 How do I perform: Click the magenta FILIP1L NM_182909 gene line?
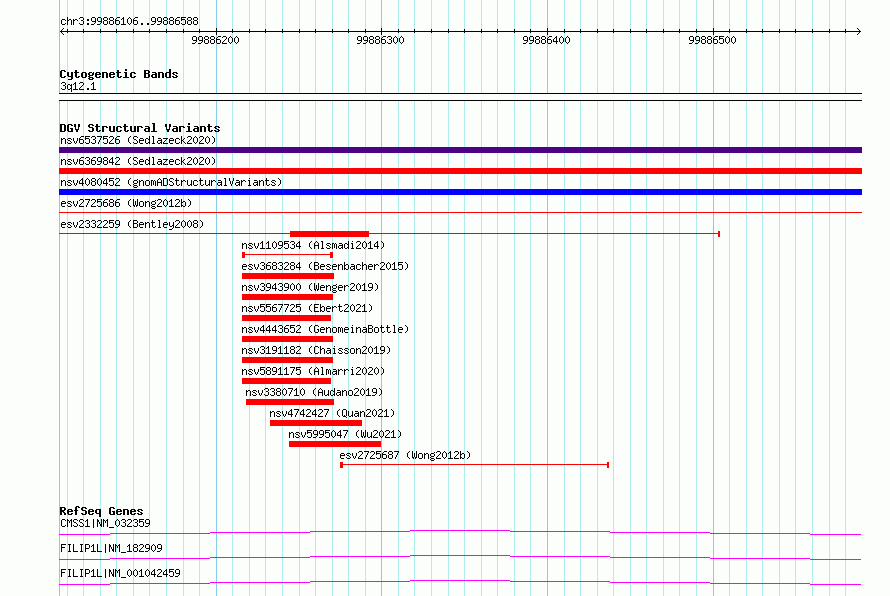(x=460, y=557)
